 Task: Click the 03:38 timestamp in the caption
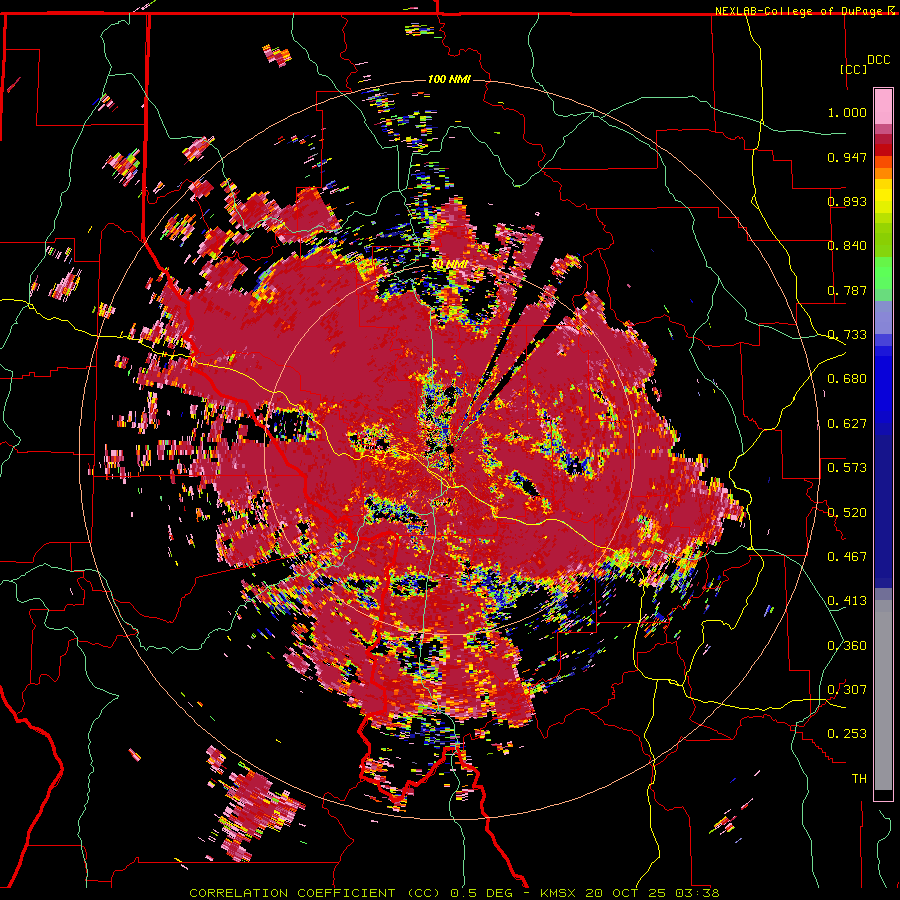point(697,893)
